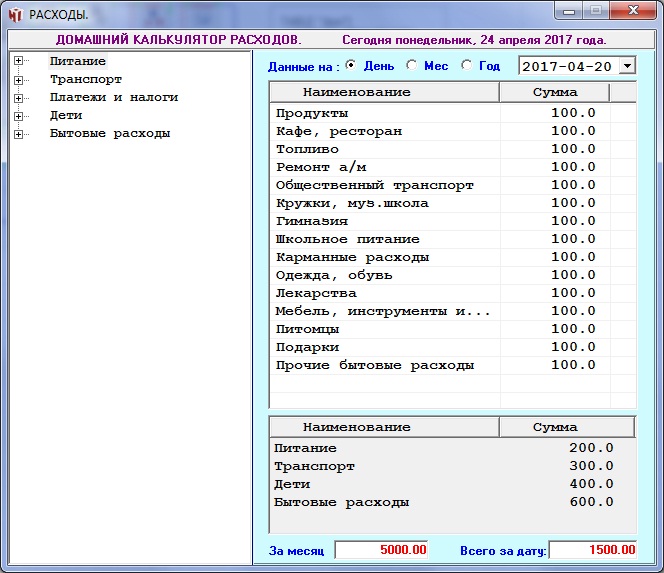Screen dimensions: 664x573
Task: Click the Наименование header of the lower table
Action: pyautogui.click(x=385, y=427)
